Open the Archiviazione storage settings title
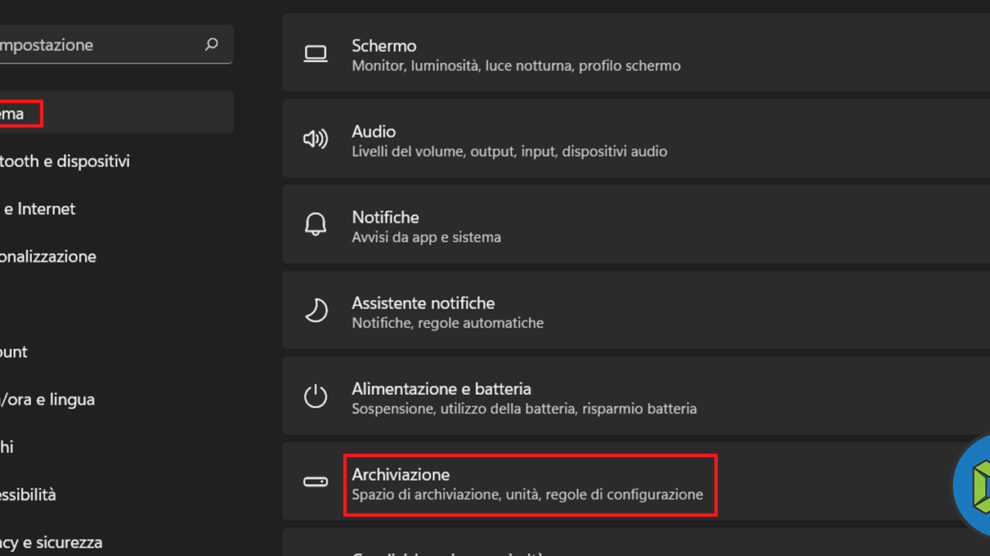The height and width of the screenshot is (556, 990). coord(401,474)
